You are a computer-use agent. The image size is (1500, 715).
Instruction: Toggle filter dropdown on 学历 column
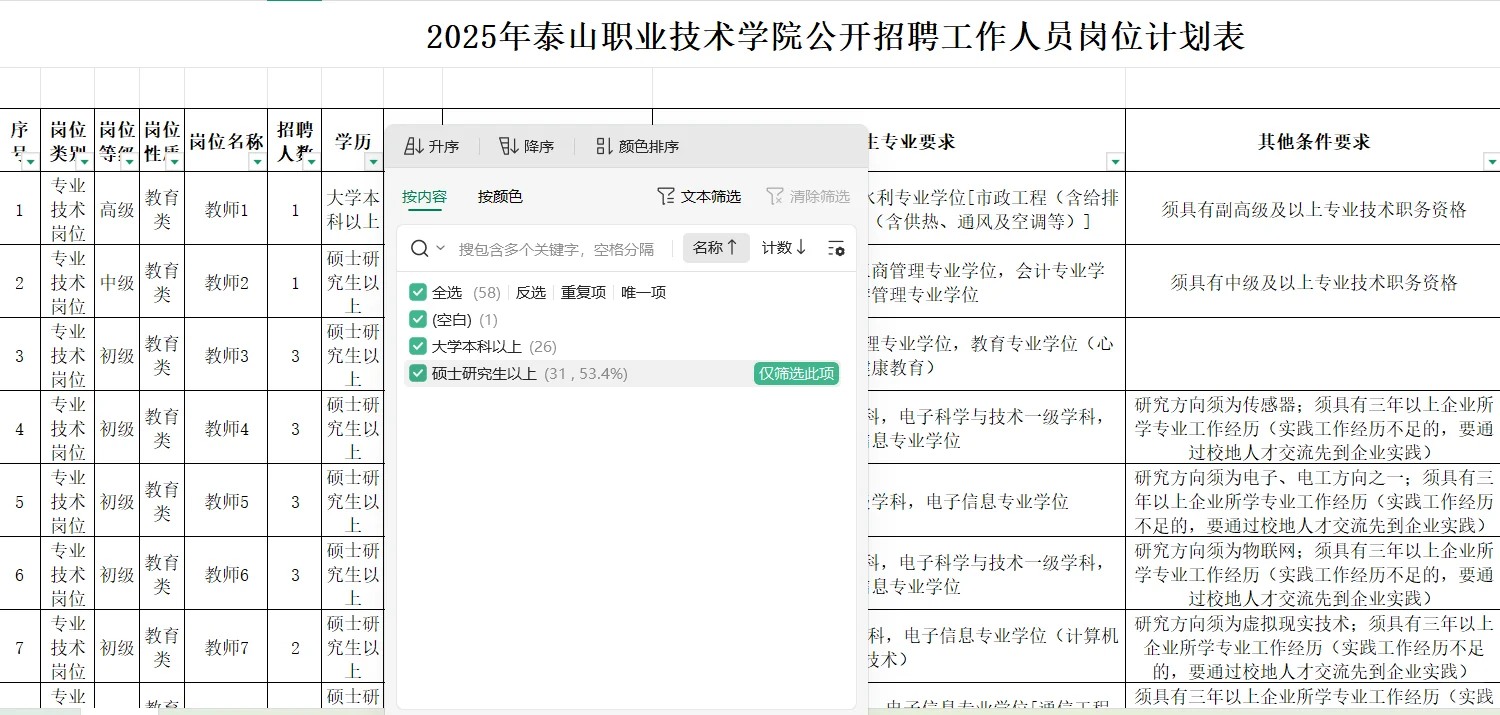373,162
